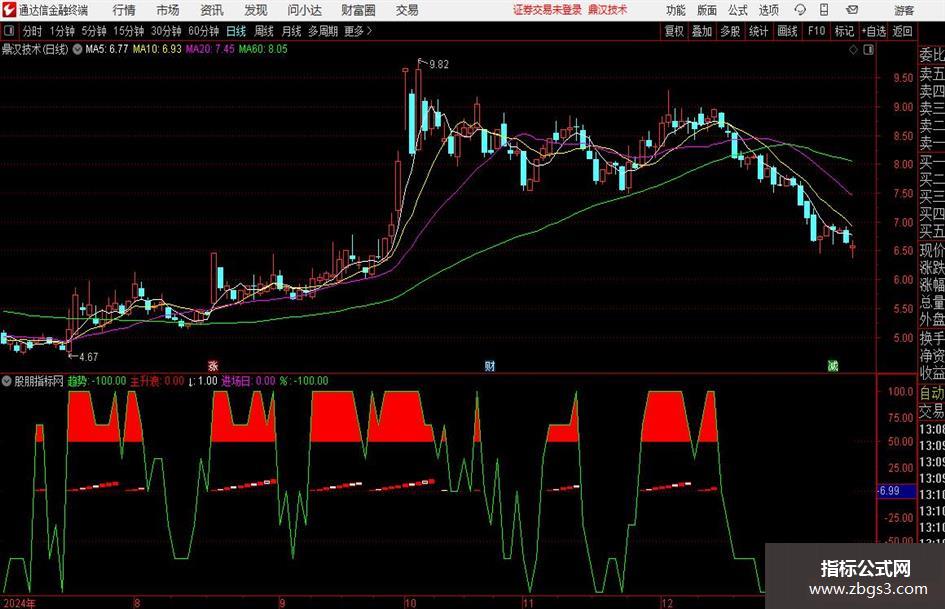Switch to the 60分钟 period tab
945x609 pixels.
pyautogui.click(x=203, y=31)
